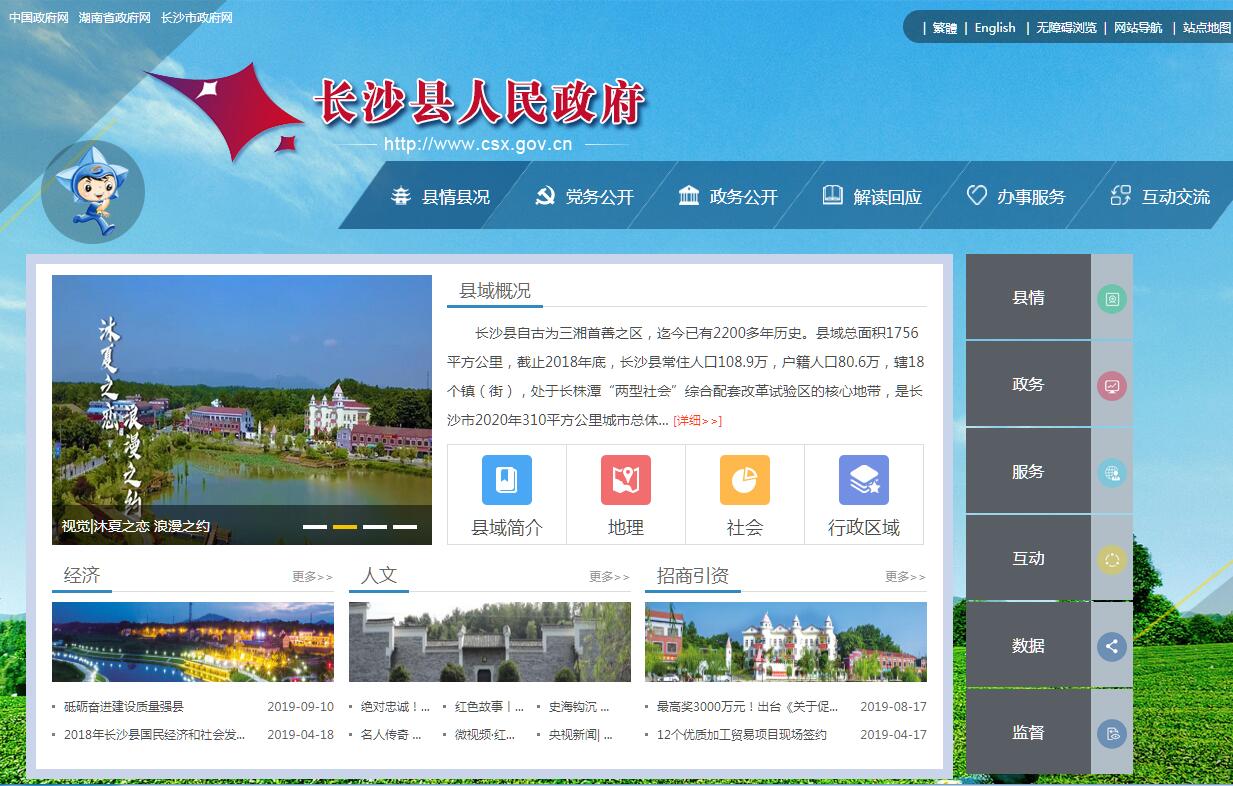
Task: Click the red 地理 map icon
Action: tap(626, 480)
